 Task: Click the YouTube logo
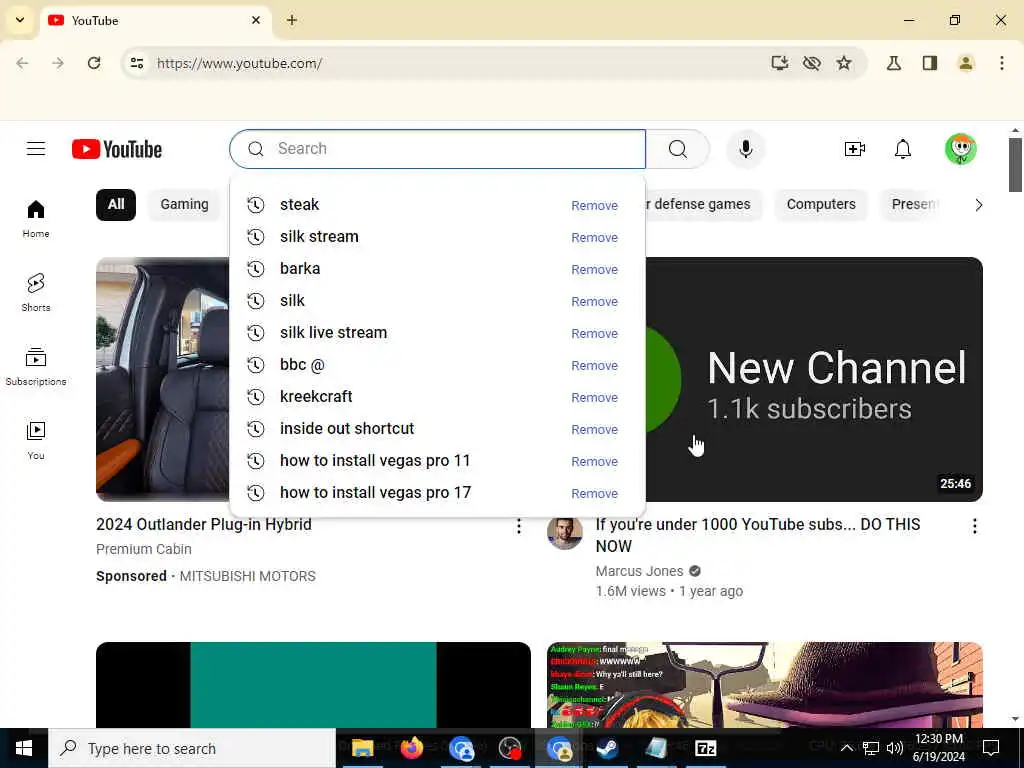click(x=117, y=149)
